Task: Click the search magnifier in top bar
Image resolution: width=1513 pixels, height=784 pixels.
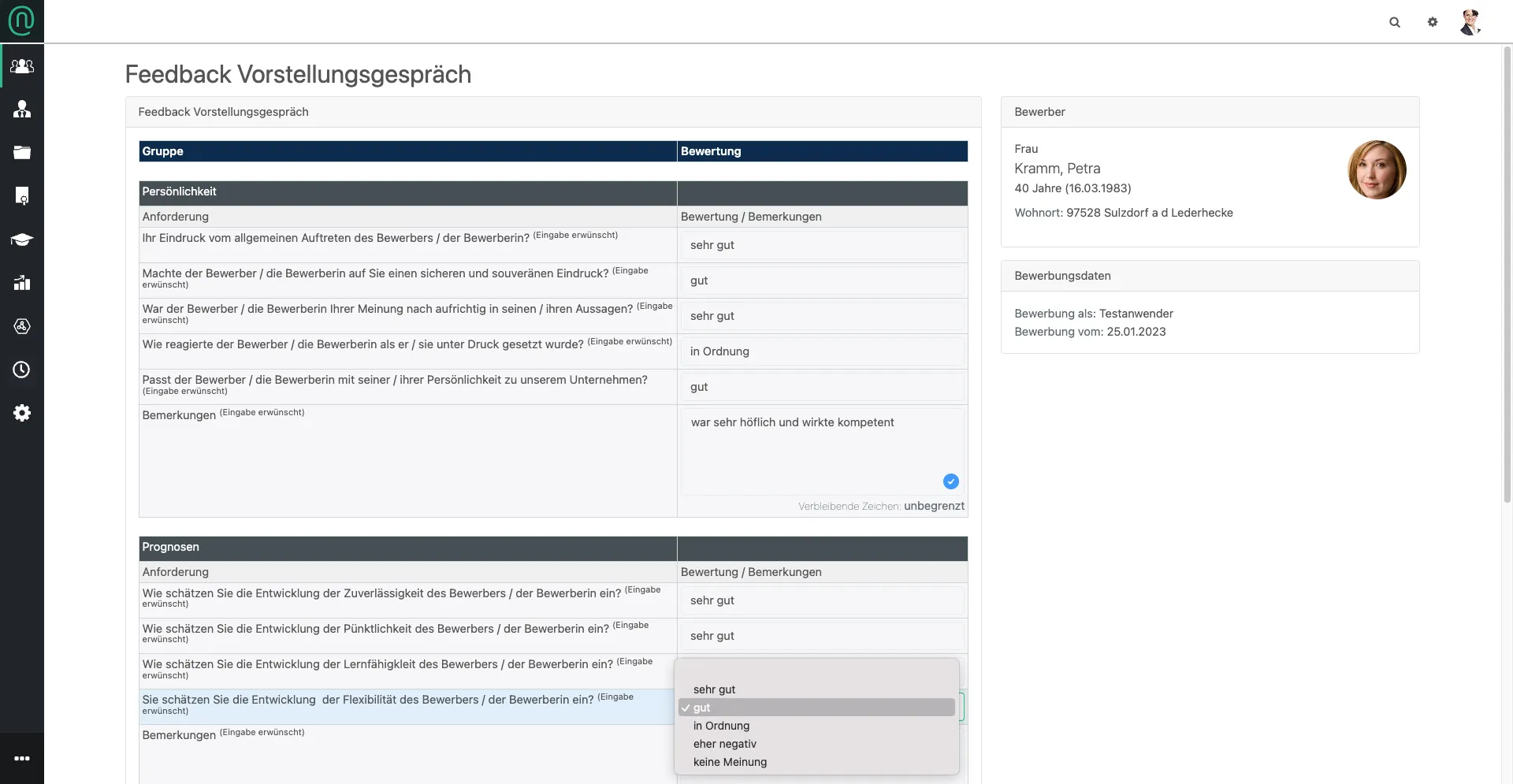Action: pos(1395,22)
